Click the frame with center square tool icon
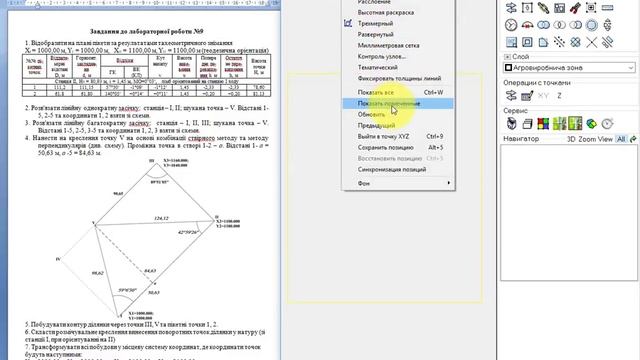Viewport: 640px width, 360px height. click(591, 8)
